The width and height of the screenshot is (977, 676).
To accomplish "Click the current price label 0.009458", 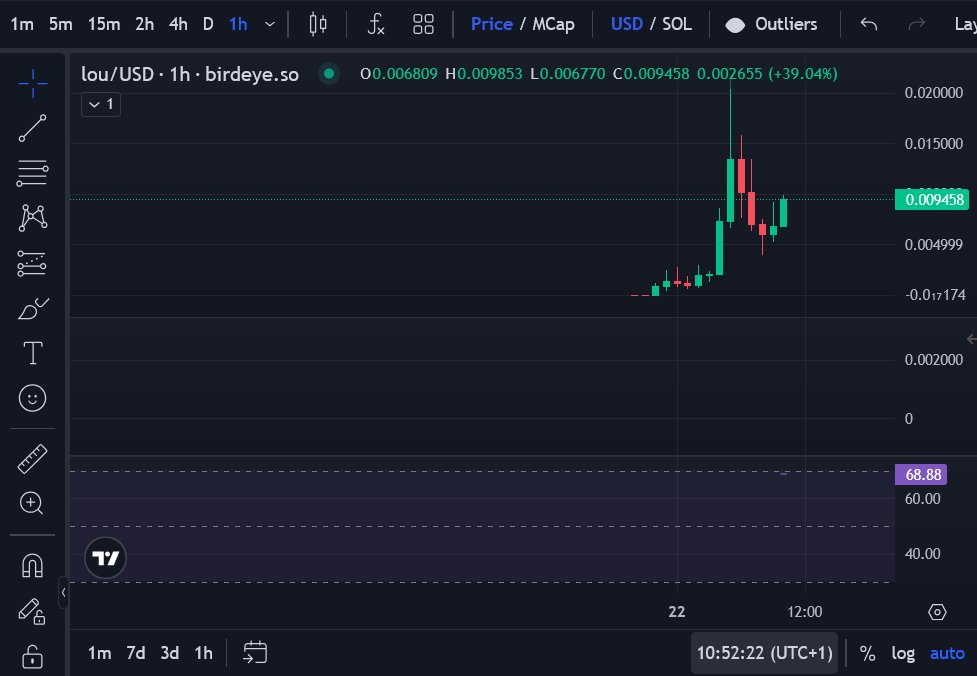I will pos(932,199).
